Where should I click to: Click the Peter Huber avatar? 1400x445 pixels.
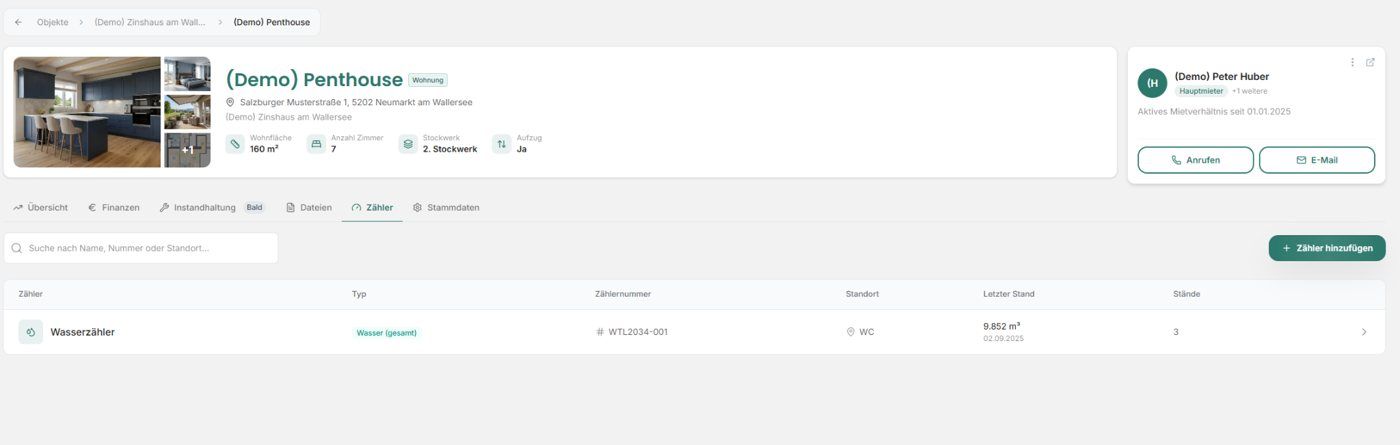1152,83
